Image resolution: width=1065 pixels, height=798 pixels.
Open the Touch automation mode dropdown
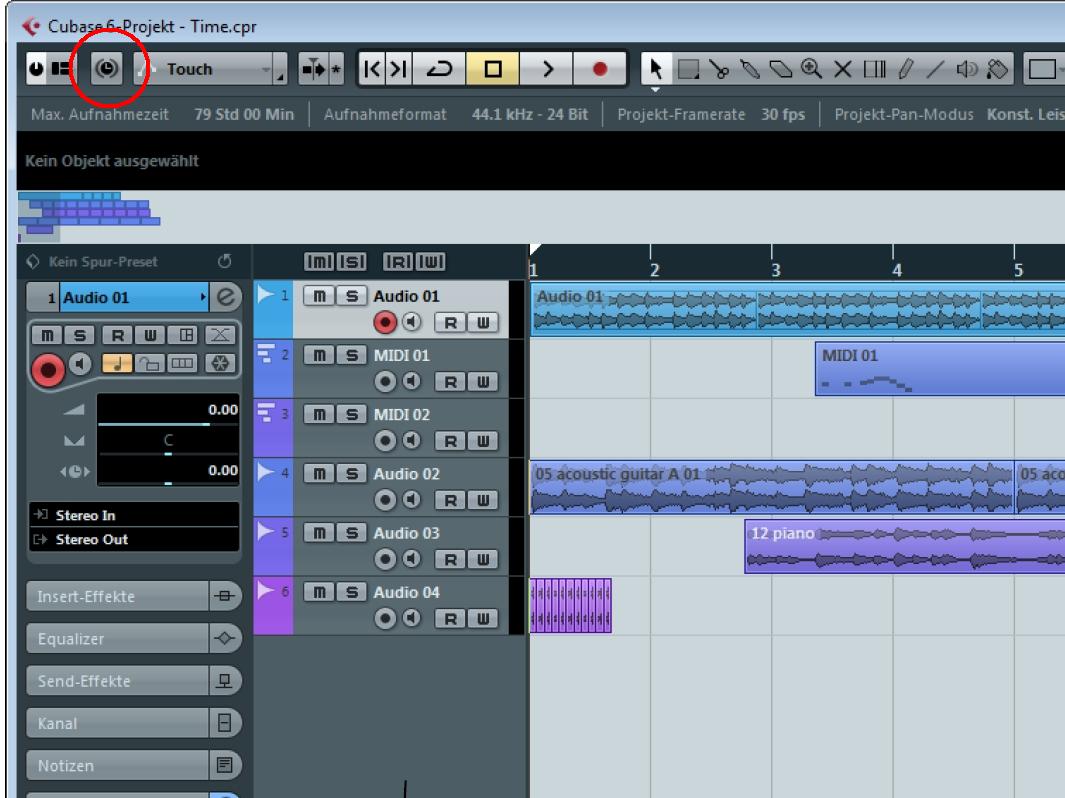pos(212,69)
